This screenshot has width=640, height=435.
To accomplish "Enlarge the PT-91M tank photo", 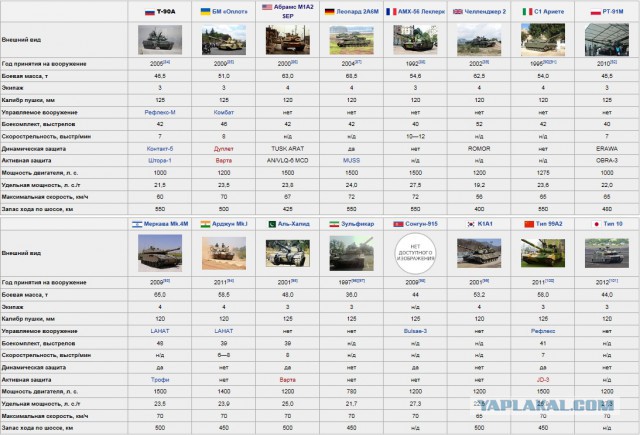I will tap(607, 40).
